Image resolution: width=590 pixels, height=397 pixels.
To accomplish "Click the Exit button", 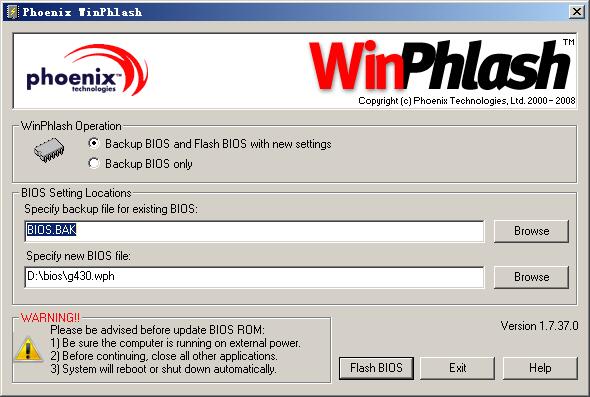I will pyautogui.click(x=457, y=368).
